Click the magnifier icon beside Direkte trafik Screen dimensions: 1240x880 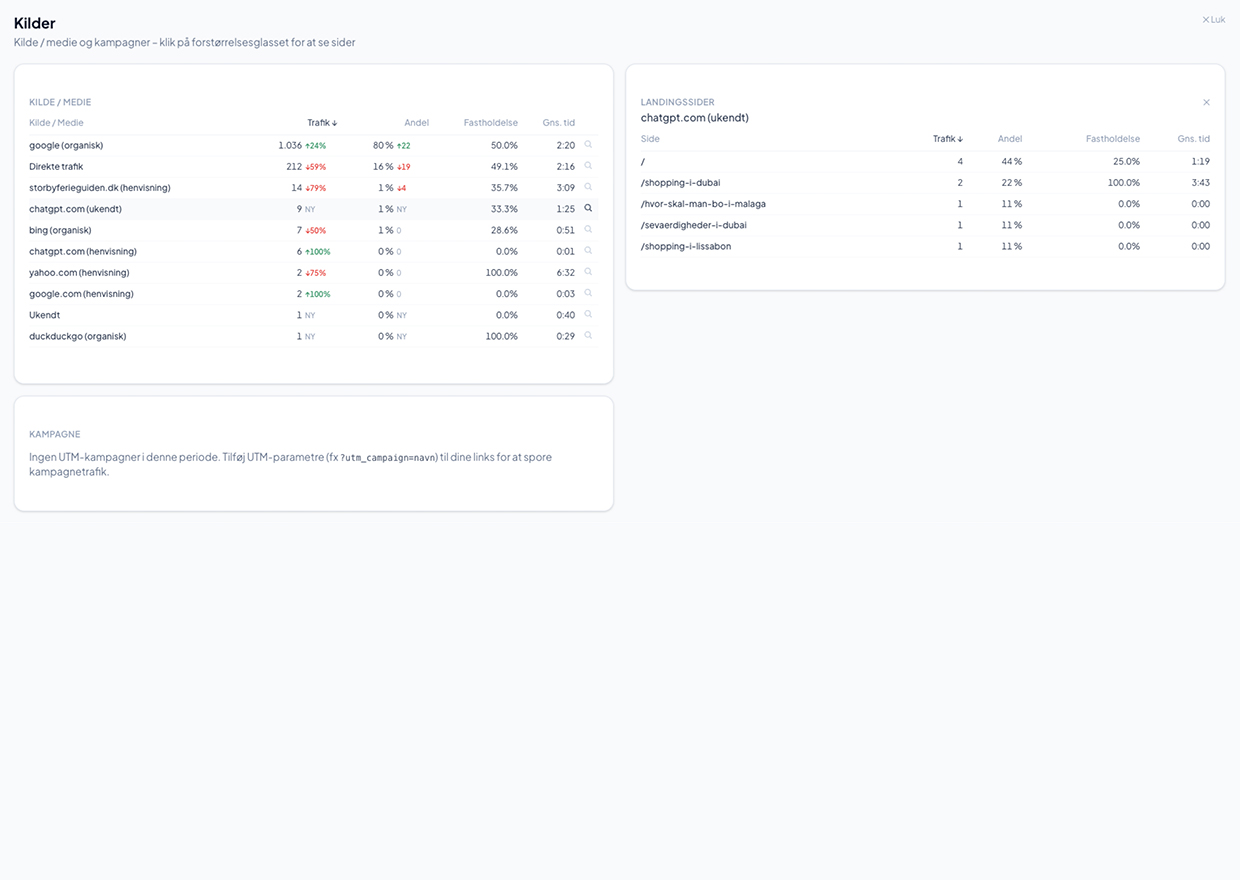coord(588,166)
